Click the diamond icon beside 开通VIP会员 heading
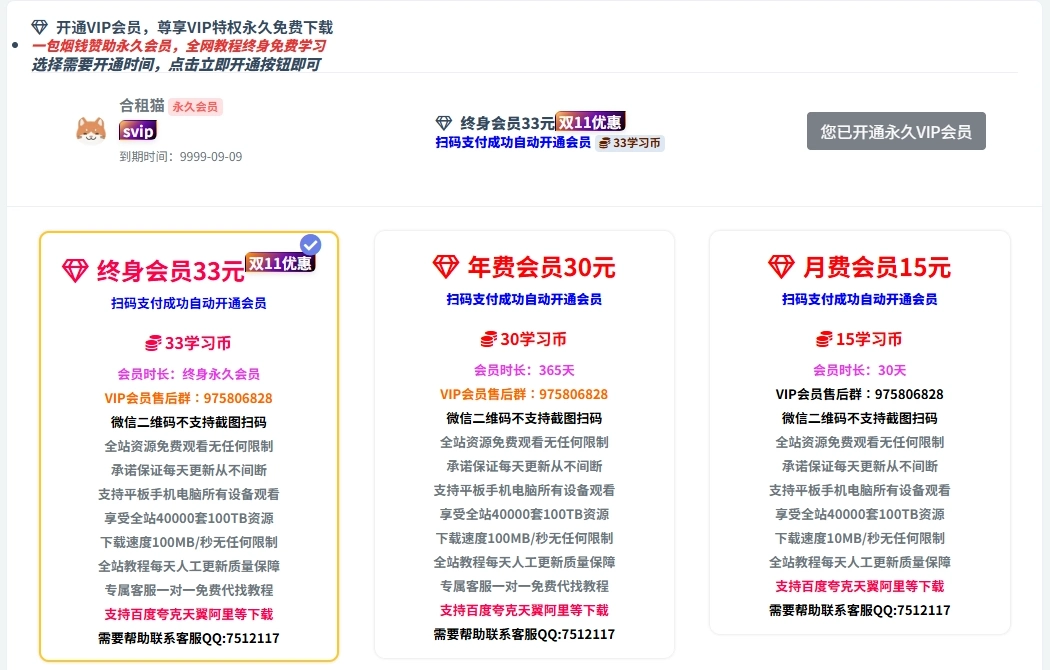This screenshot has width=1050, height=670. click(40, 27)
